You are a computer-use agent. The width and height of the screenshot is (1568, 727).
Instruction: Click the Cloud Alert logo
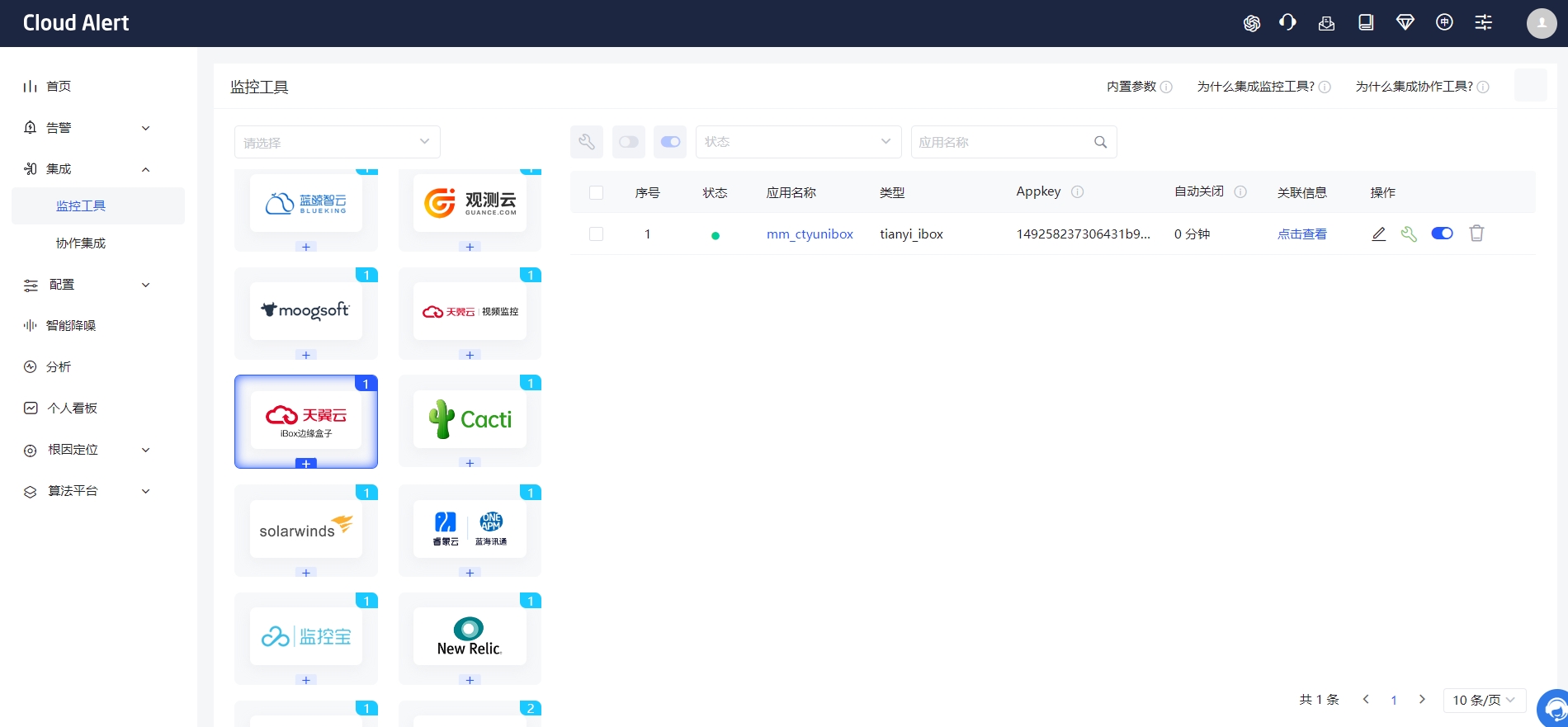click(x=76, y=23)
